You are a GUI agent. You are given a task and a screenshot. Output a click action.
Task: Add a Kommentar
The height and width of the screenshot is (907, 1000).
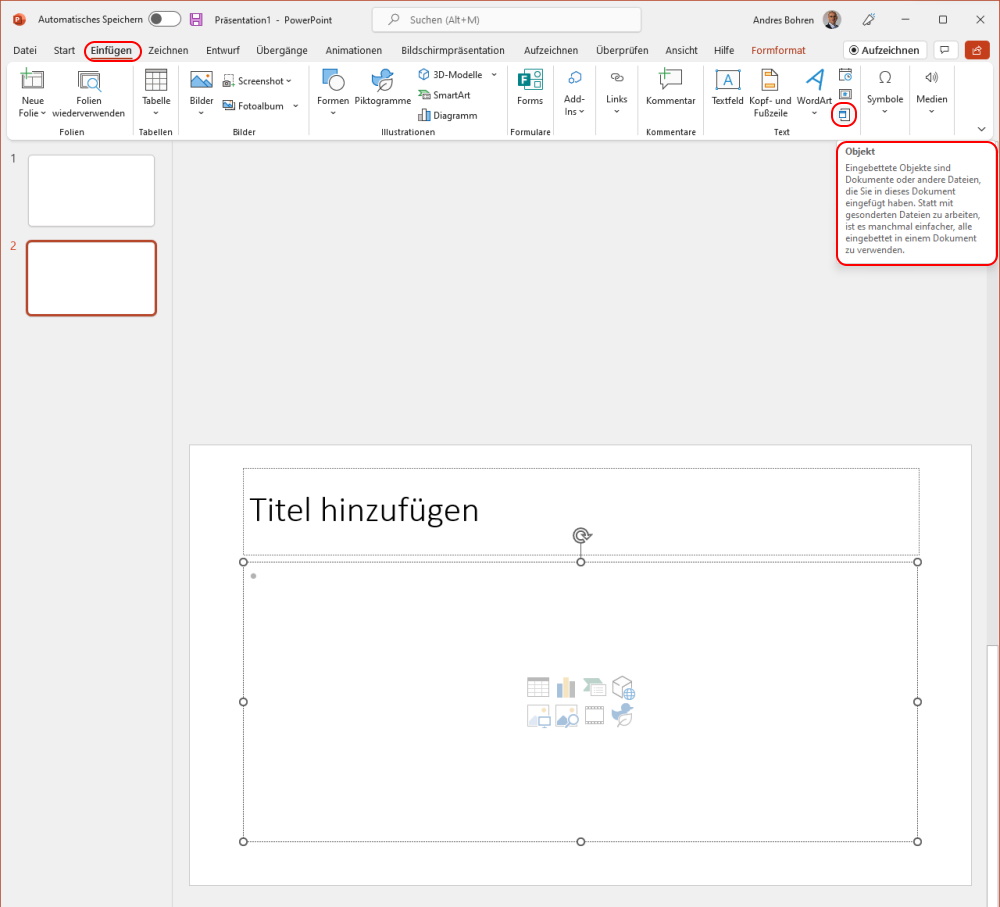click(x=670, y=87)
